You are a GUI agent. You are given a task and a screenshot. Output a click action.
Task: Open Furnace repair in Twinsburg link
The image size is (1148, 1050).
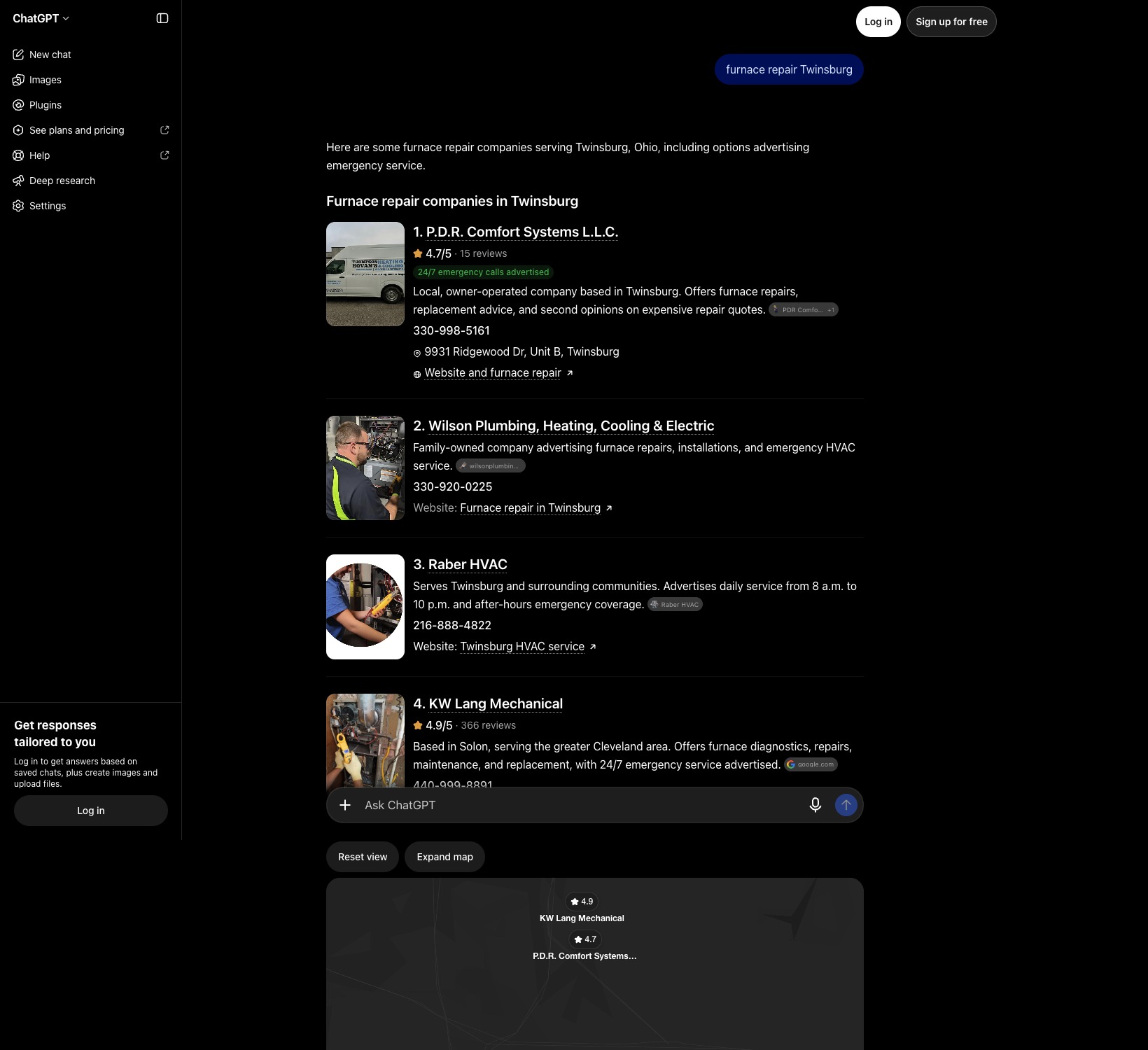tap(531, 508)
